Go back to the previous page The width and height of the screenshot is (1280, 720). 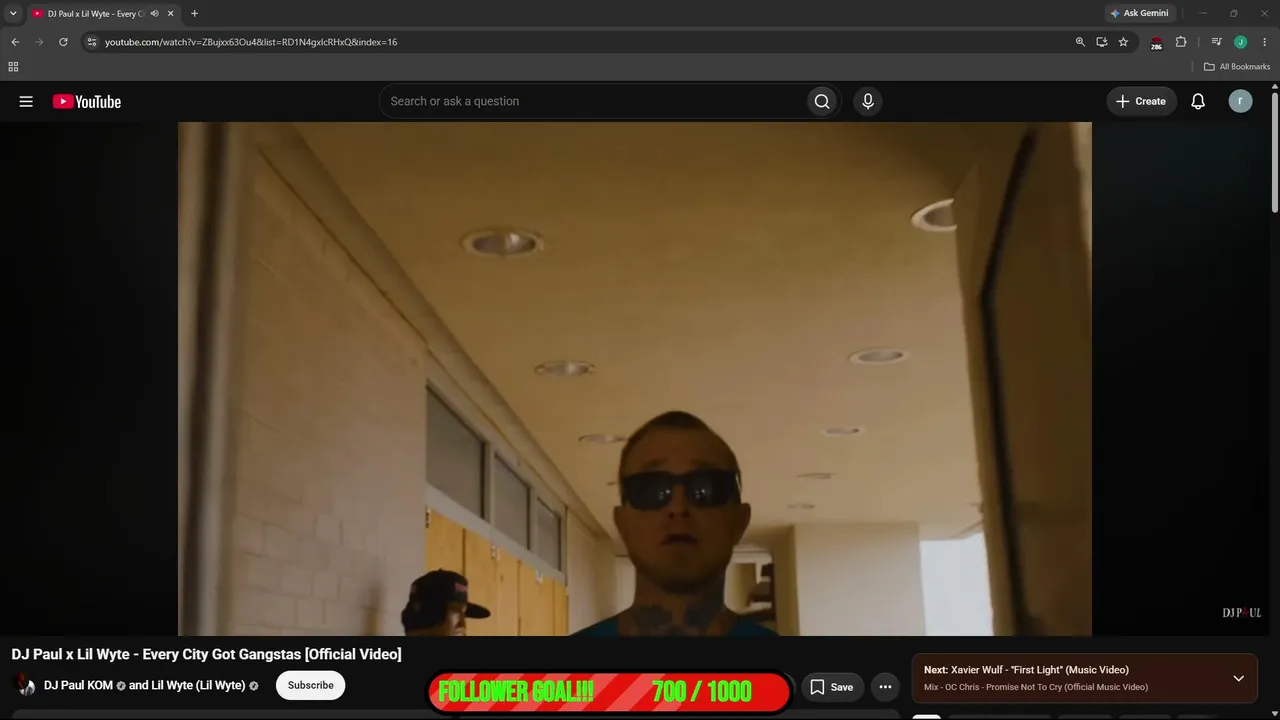click(15, 42)
